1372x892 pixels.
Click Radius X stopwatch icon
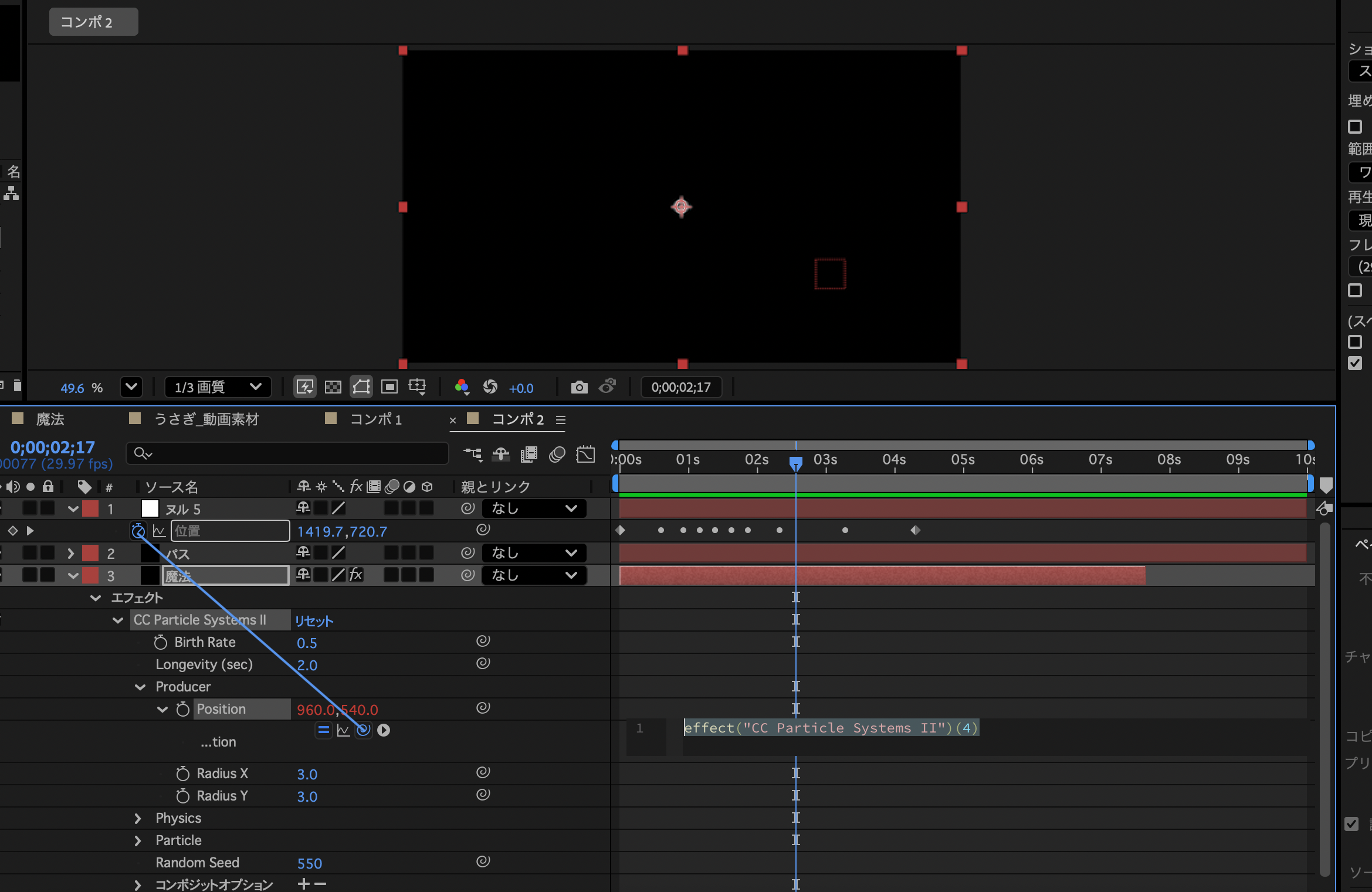click(x=183, y=774)
